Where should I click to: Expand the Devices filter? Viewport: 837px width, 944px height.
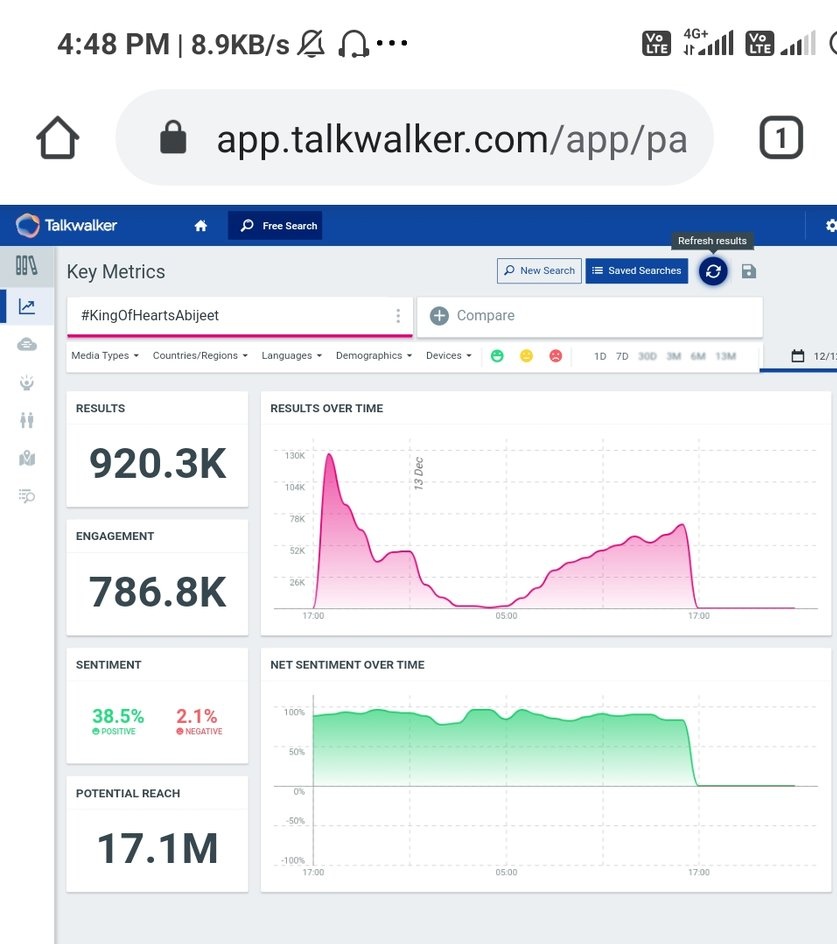[449, 356]
